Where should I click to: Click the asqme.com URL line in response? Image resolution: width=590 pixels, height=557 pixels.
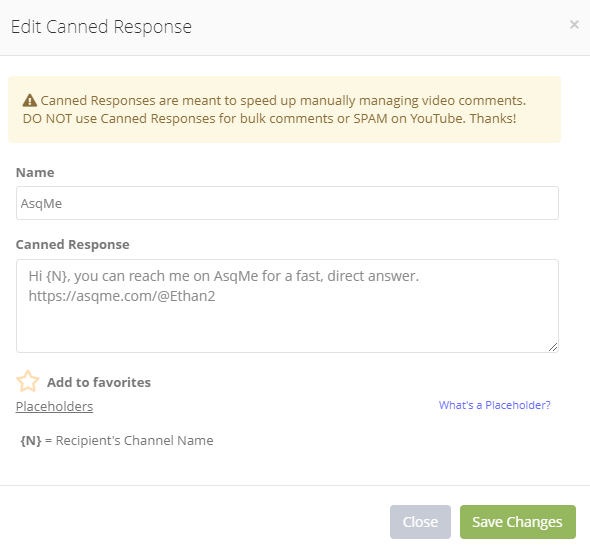[x=122, y=296]
